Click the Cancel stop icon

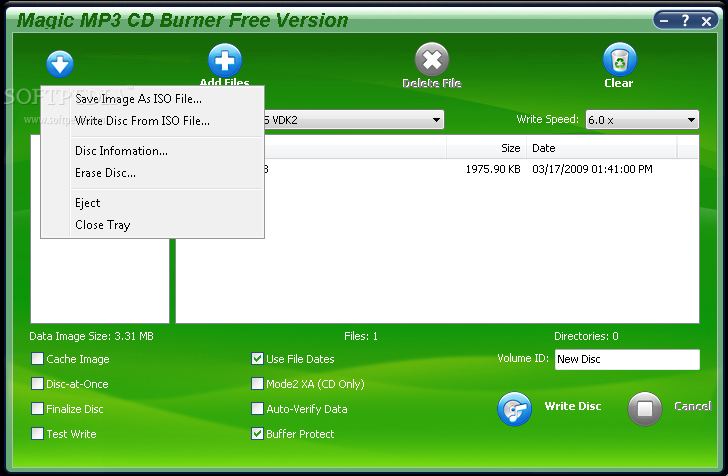(644, 409)
